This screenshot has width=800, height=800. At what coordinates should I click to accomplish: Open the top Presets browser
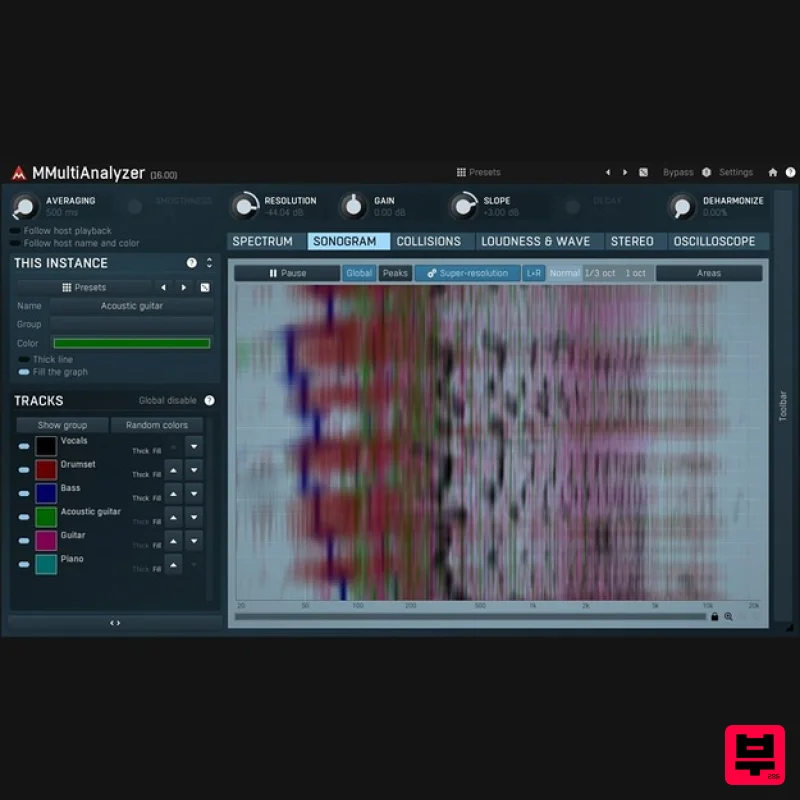click(x=478, y=172)
